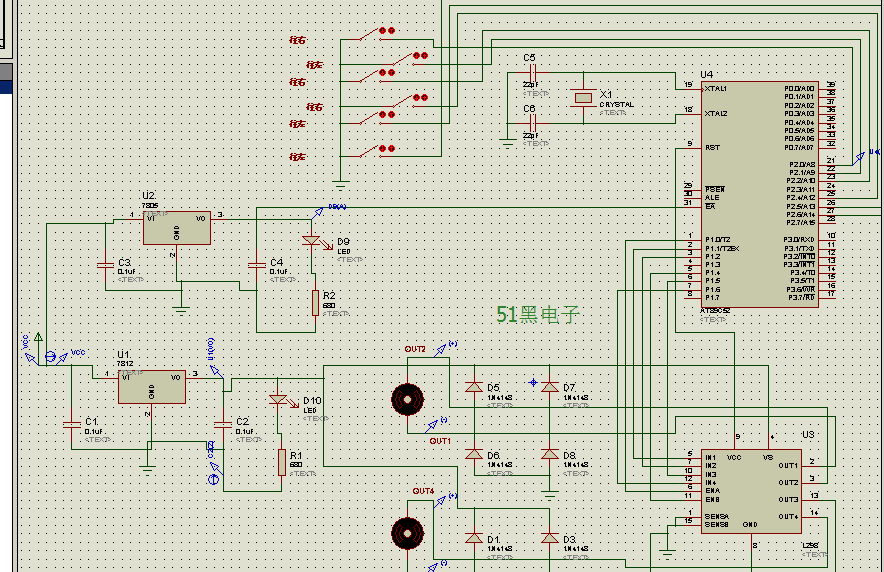Select the D5 diode symbol
This screenshot has height=572, width=884.
(x=475, y=386)
